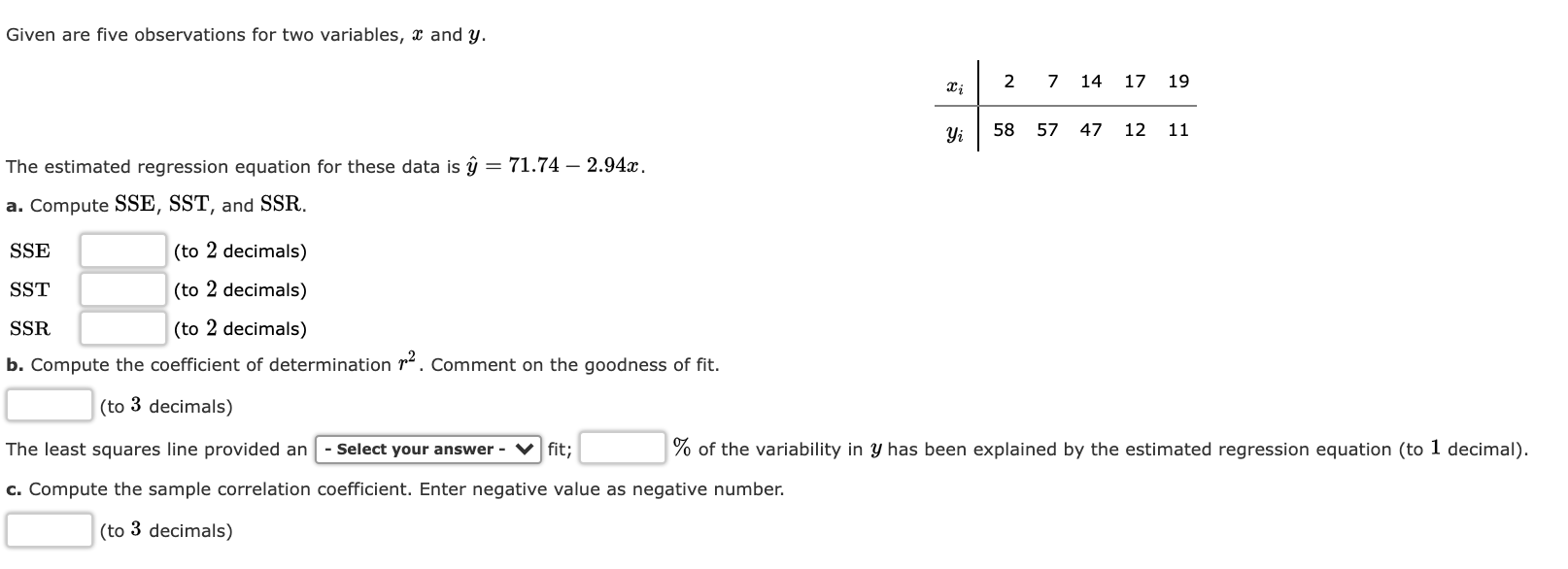Click the SSE label text

[x=29, y=251]
